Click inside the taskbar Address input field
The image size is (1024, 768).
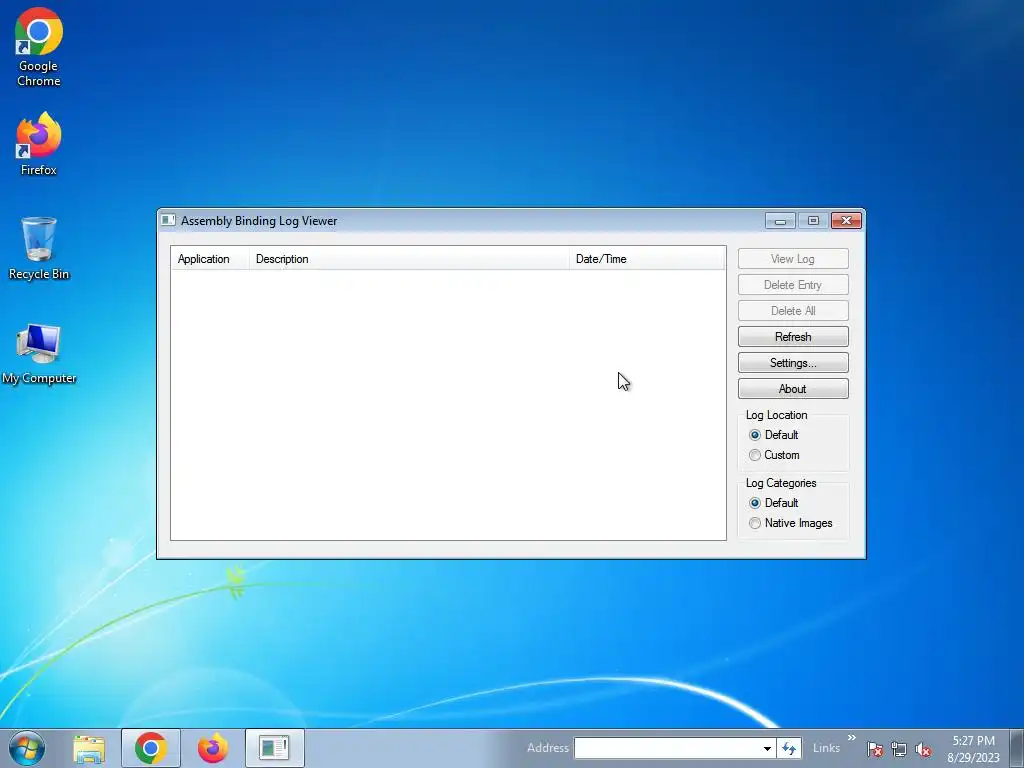[667, 748]
